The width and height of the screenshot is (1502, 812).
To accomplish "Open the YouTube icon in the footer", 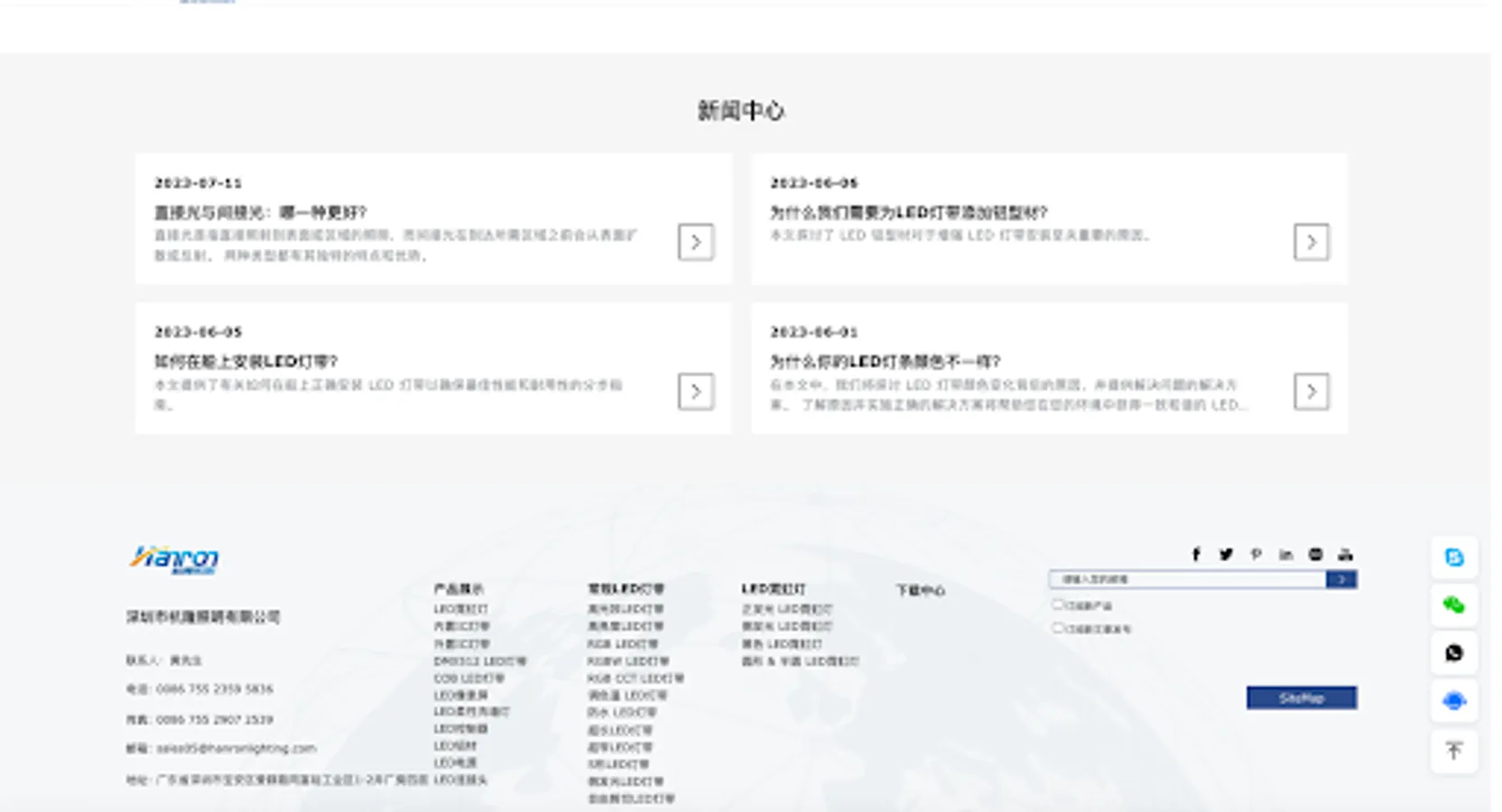I will click(1345, 554).
